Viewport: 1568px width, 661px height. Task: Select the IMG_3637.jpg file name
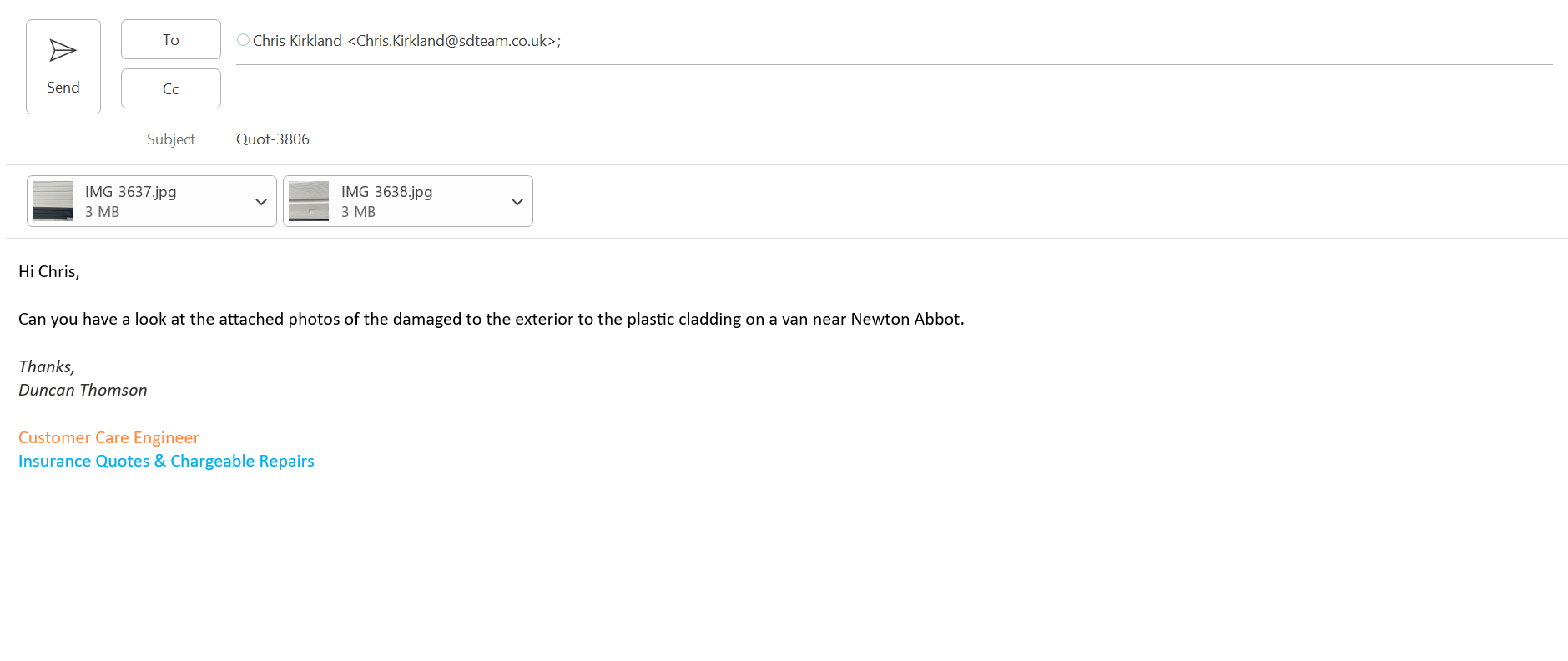click(131, 192)
